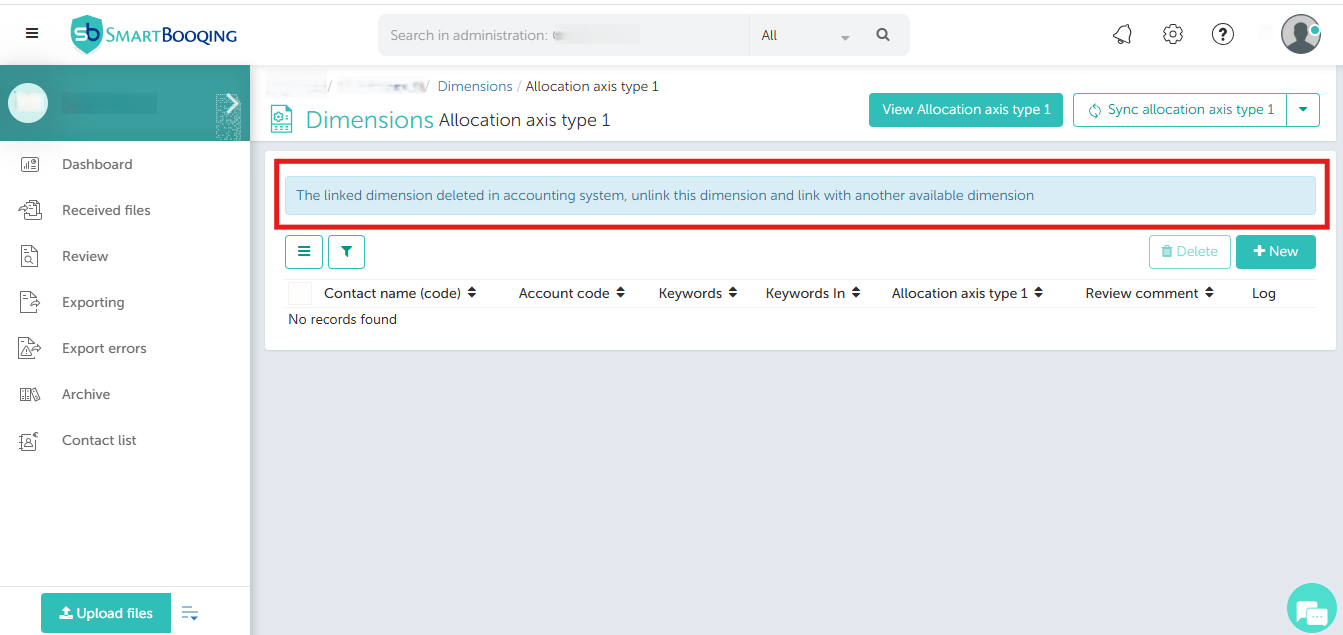Open the live chat bubble icon
Image resolution: width=1343 pixels, height=635 pixels.
[1310, 610]
